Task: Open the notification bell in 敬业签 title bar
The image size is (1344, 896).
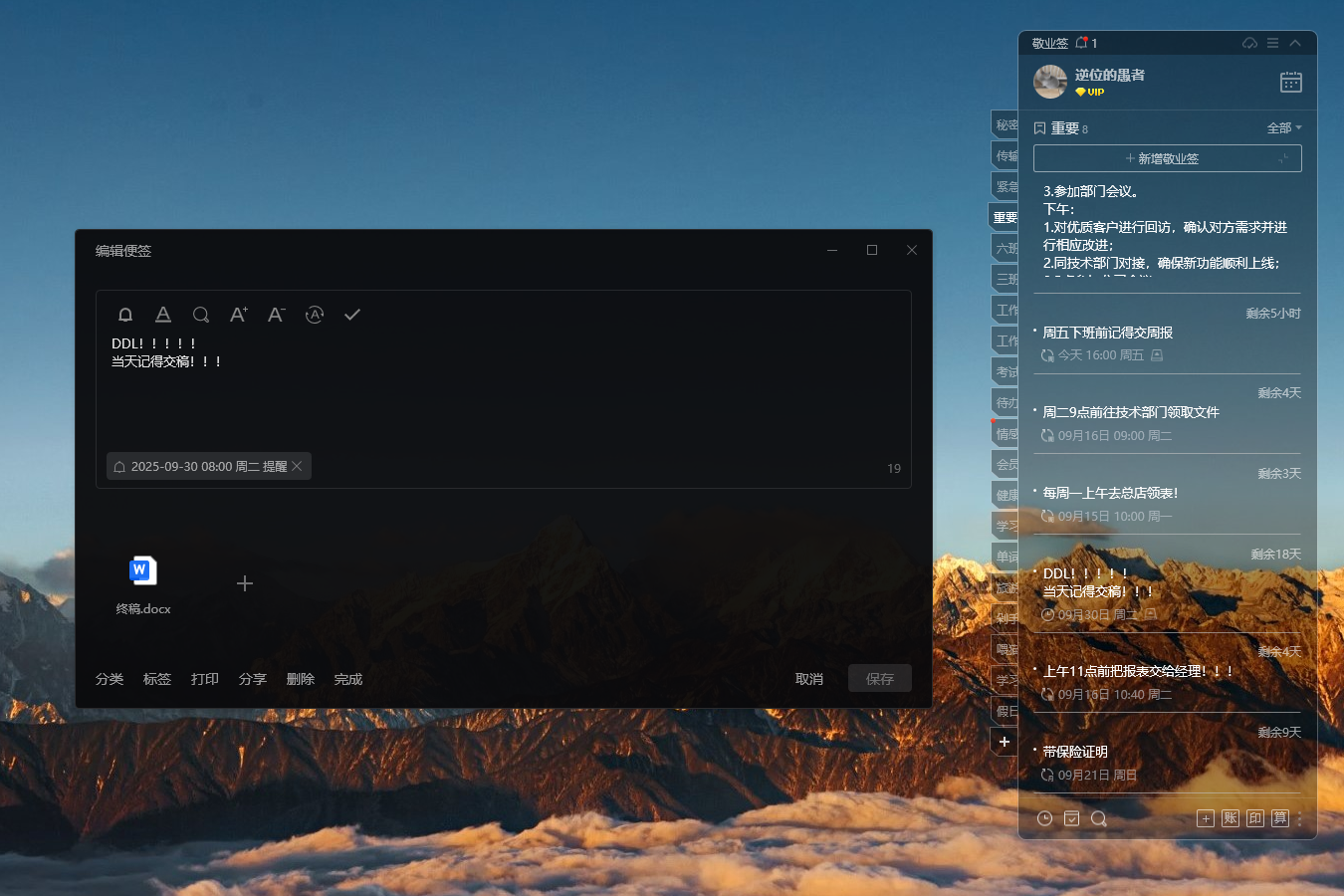Action: click(1081, 43)
